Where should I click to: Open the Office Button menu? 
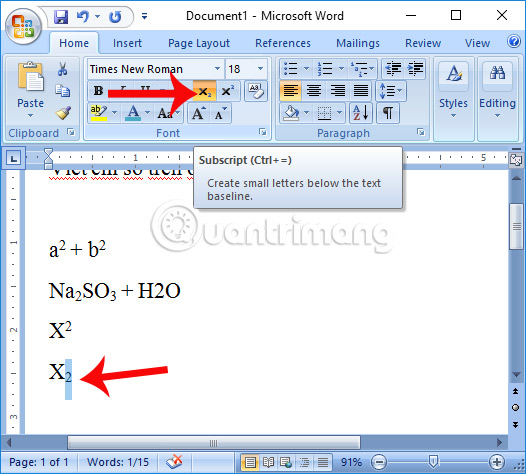(x=23, y=27)
